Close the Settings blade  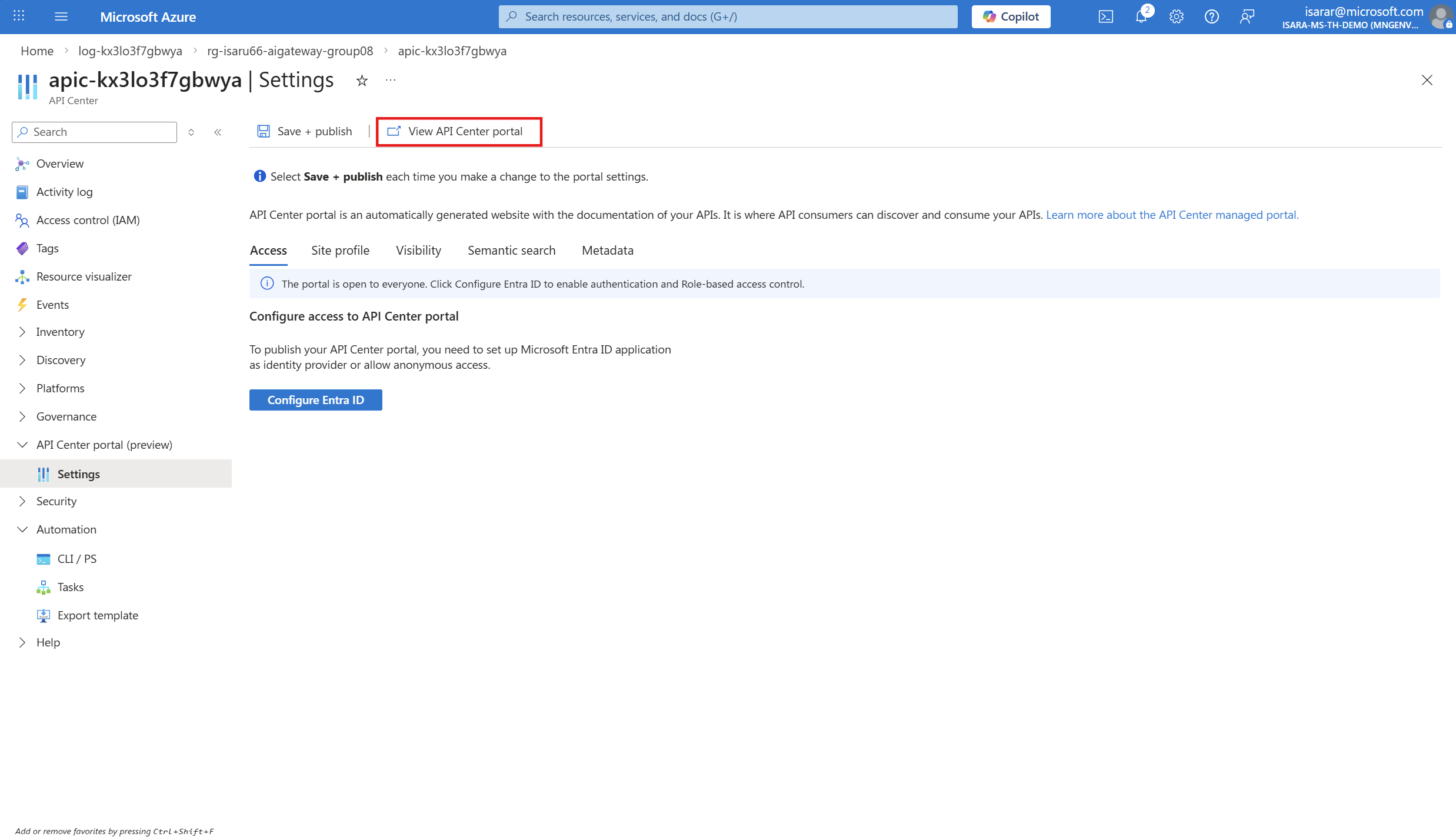(1427, 80)
